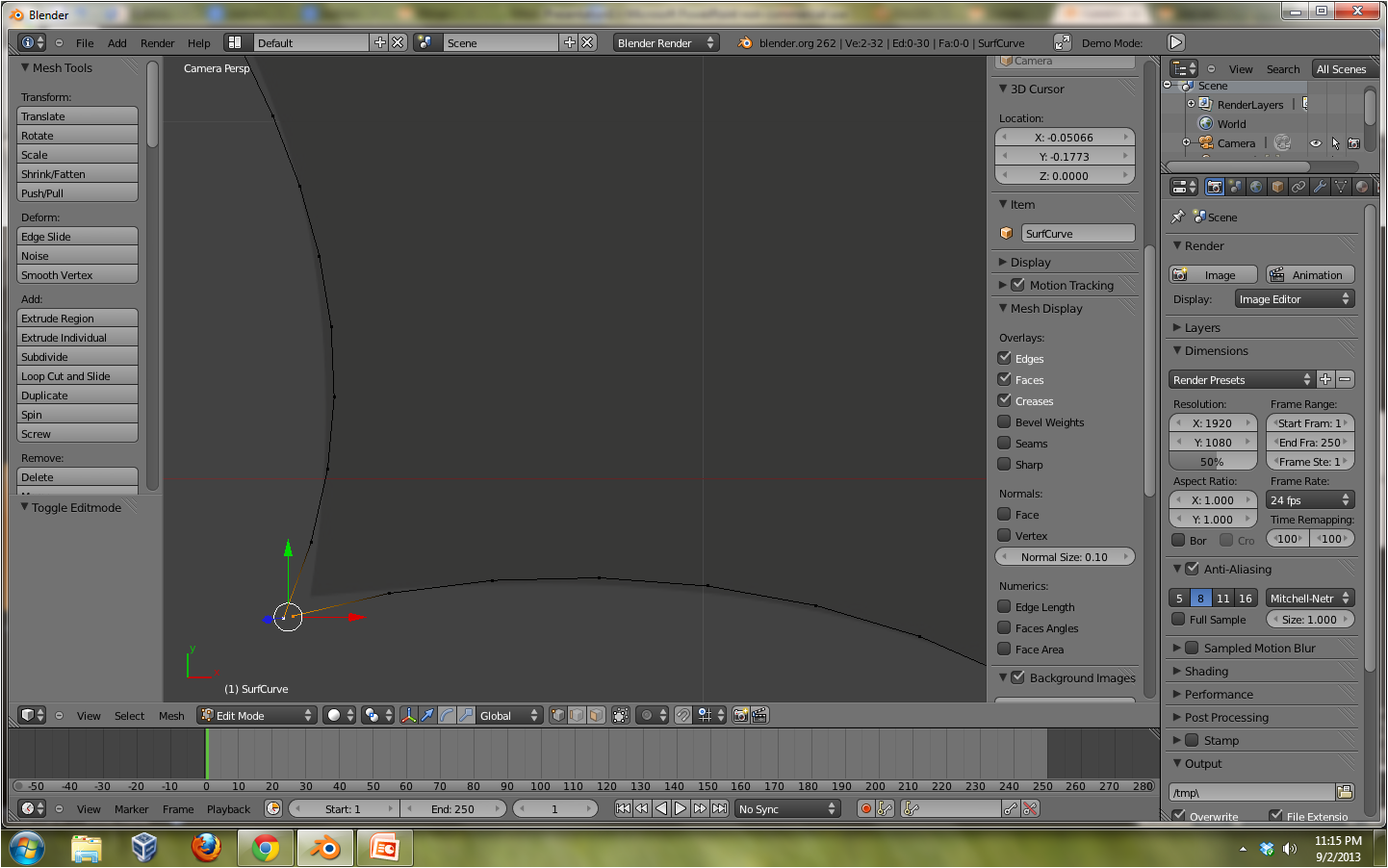Open the Blender Render engine dropdown

point(666,42)
